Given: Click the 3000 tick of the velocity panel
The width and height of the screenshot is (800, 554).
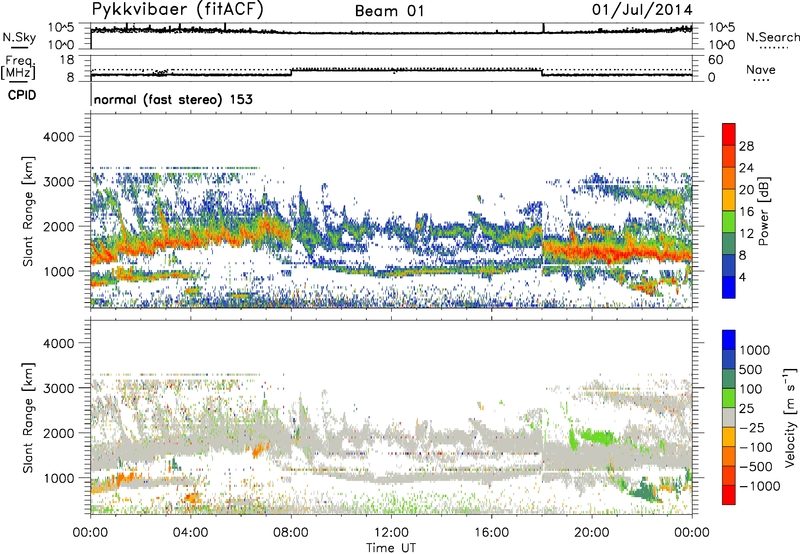Looking at the screenshot, I should click(58, 388).
